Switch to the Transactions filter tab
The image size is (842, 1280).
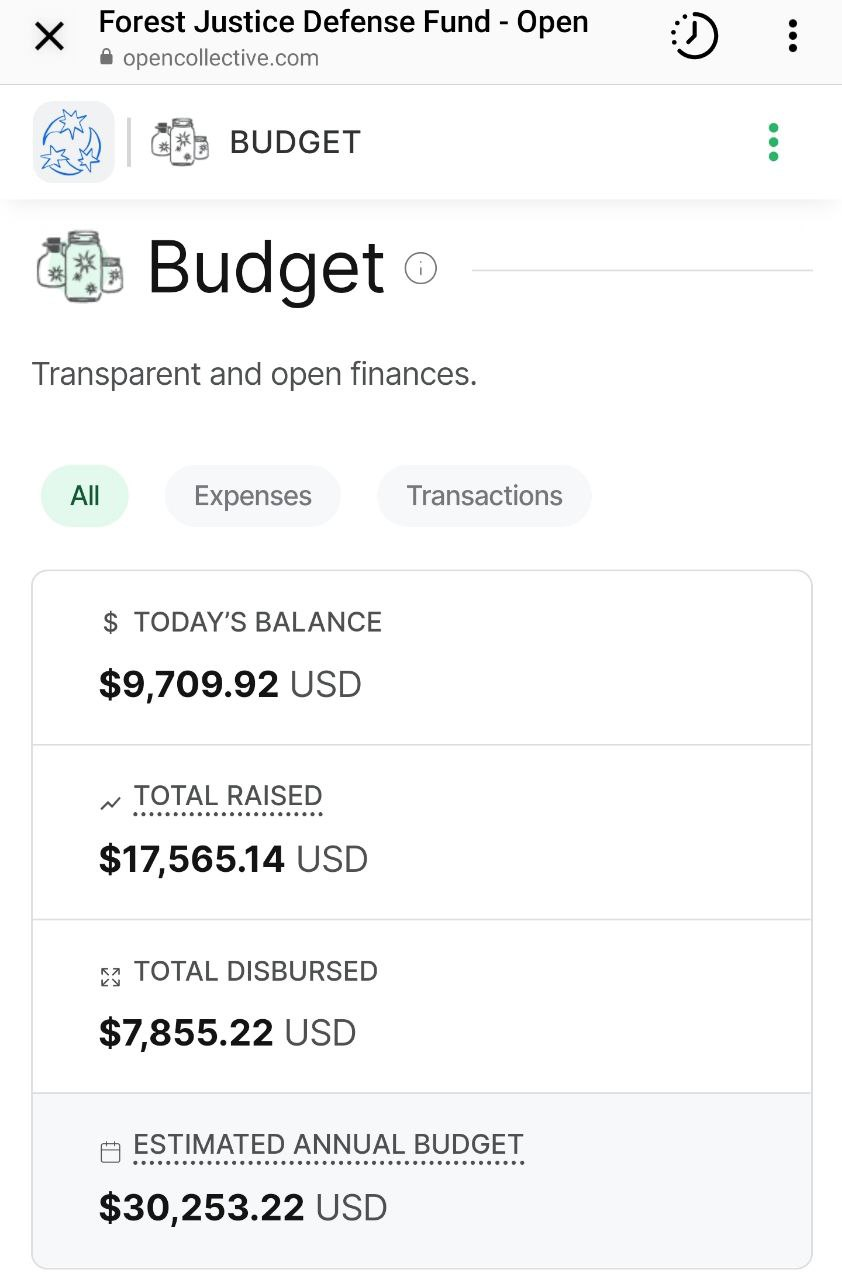(484, 496)
